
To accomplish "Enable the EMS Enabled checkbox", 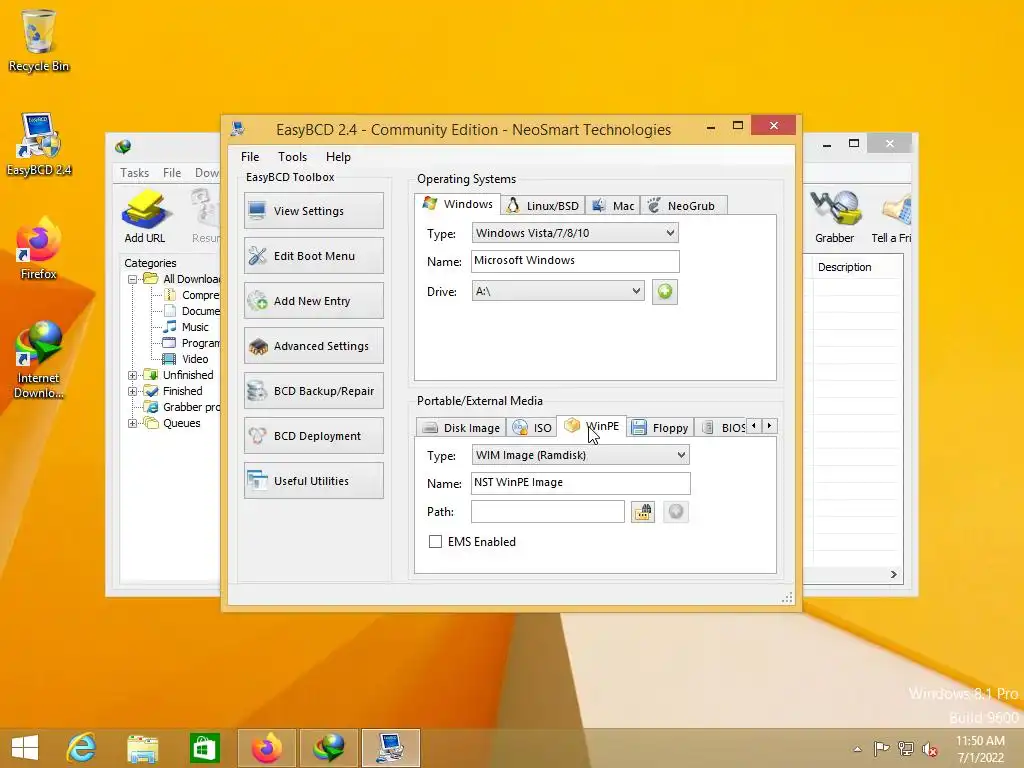I will click(435, 541).
